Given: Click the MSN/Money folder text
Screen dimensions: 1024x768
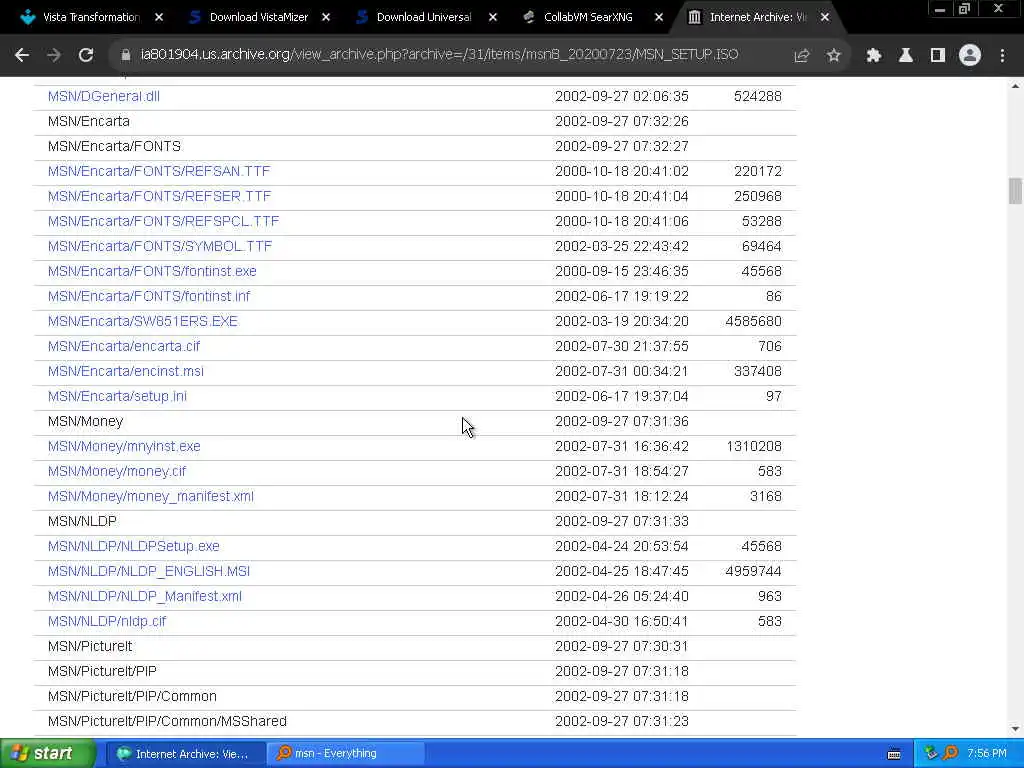Looking at the screenshot, I should (x=86, y=421).
